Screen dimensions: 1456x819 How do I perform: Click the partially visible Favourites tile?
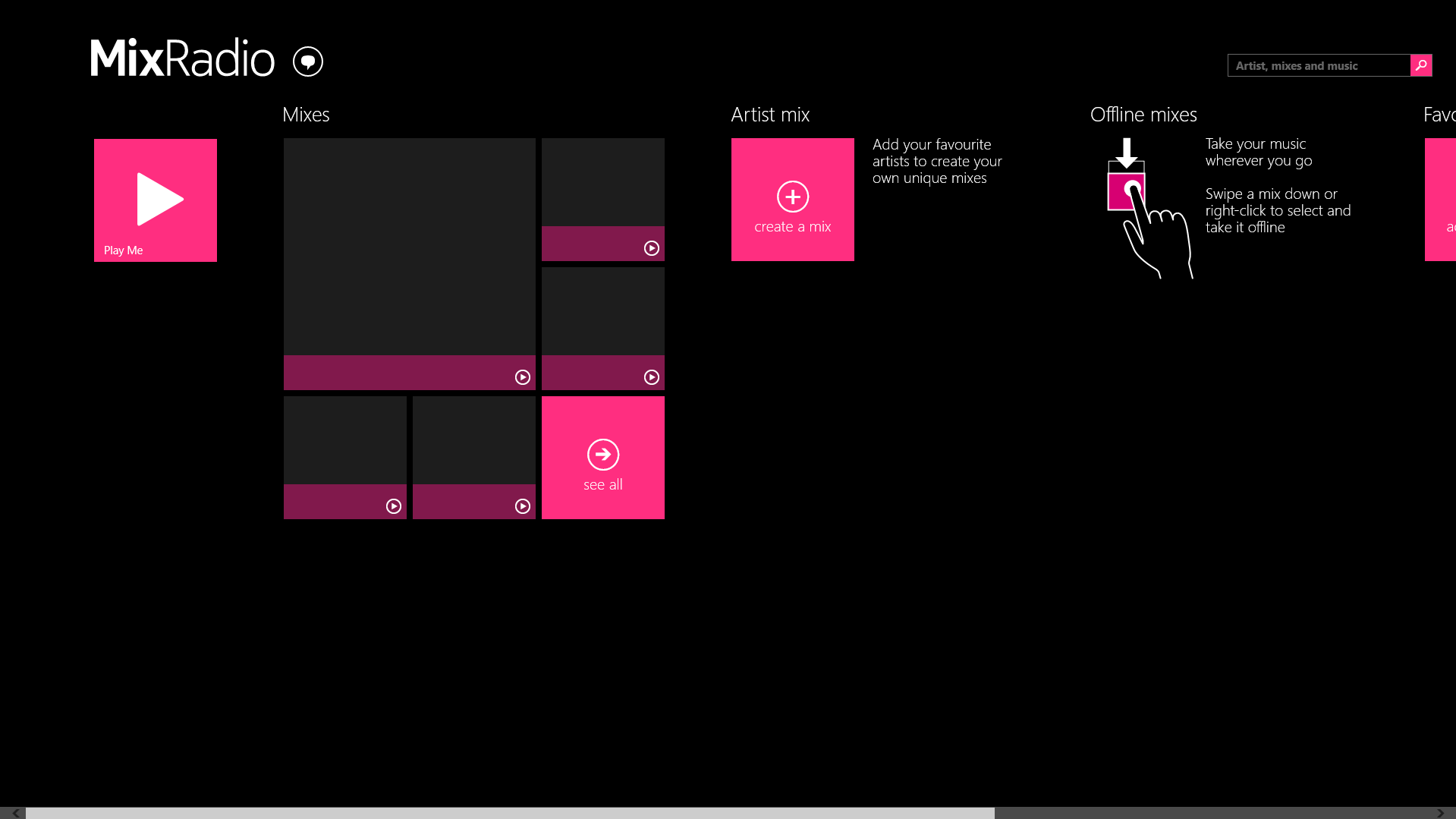tap(1440, 200)
